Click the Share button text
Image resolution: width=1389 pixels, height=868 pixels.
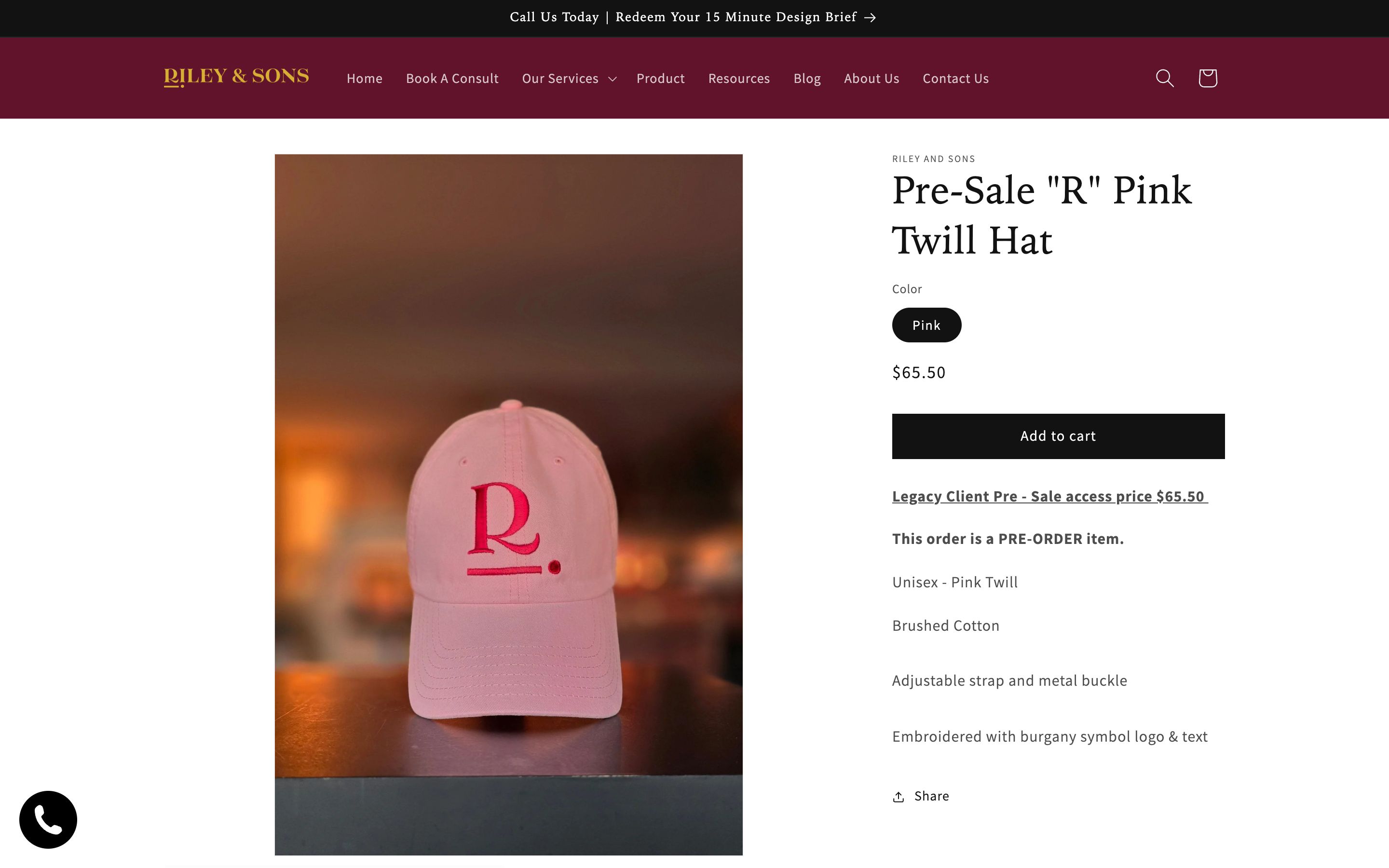[x=931, y=796]
